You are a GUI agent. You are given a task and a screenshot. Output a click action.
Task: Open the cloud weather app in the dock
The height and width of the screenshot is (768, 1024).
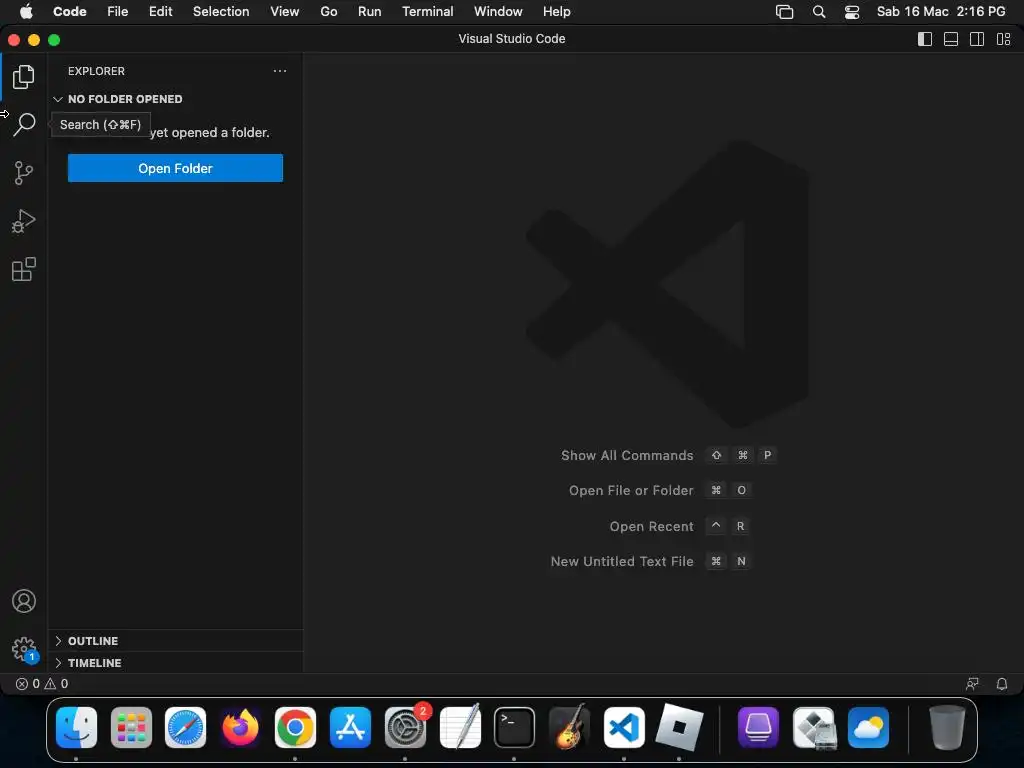tap(869, 728)
